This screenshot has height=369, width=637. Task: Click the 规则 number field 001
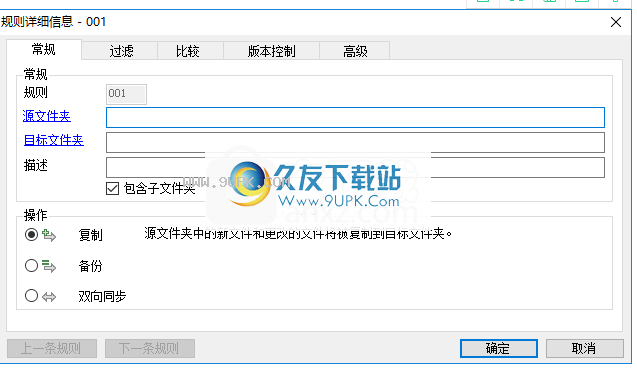tap(126, 94)
